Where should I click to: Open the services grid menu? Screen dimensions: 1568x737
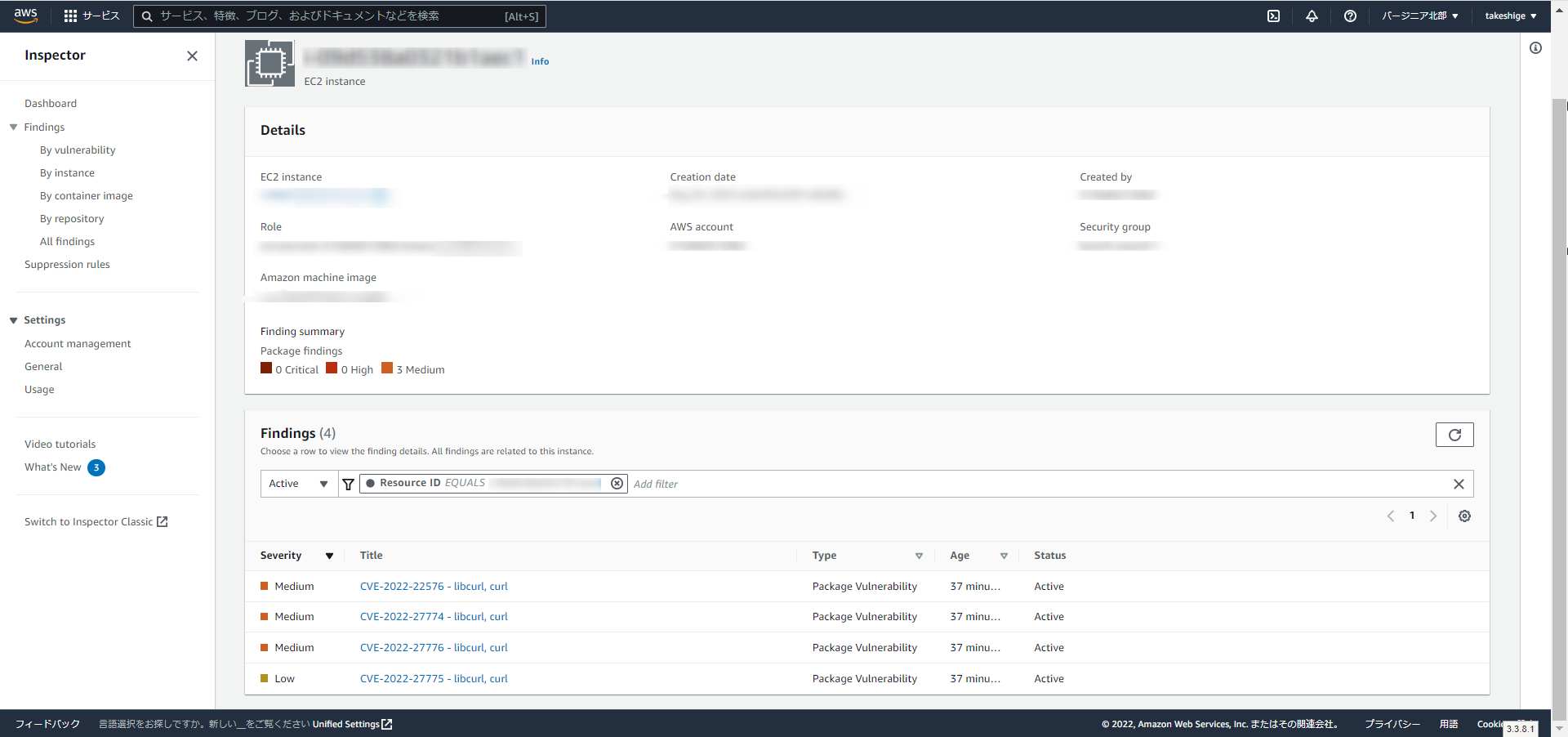[71, 16]
